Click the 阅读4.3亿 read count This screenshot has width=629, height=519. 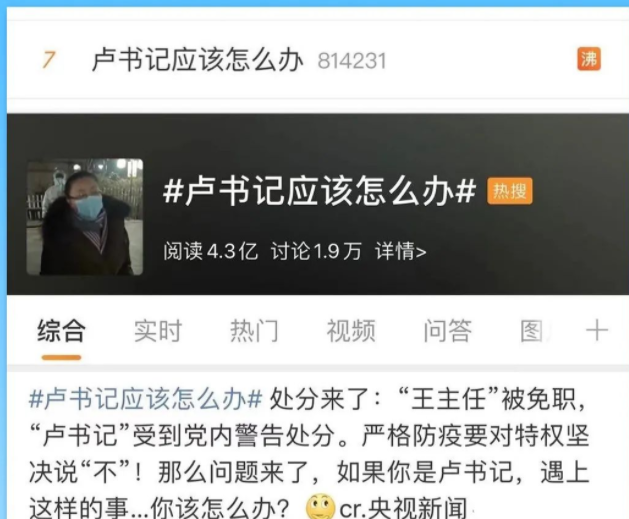pyautogui.click(x=210, y=251)
